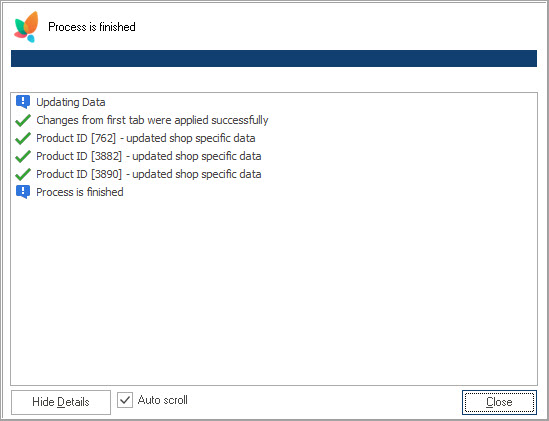Select the Product ID [762] log entry text
The height and width of the screenshot is (421, 549).
(x=146, y=138)
